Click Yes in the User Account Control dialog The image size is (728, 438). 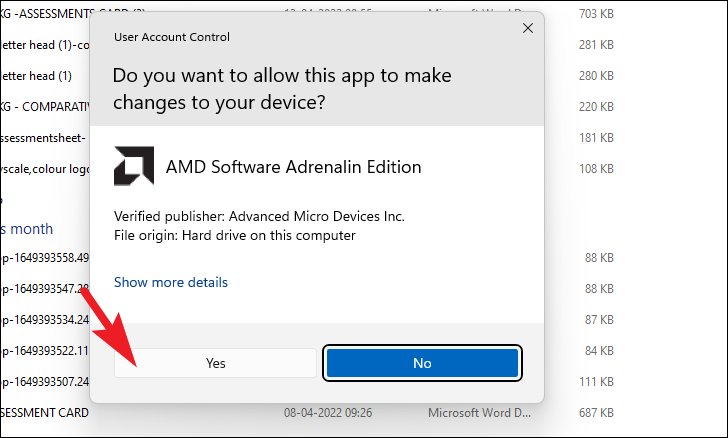215,363
